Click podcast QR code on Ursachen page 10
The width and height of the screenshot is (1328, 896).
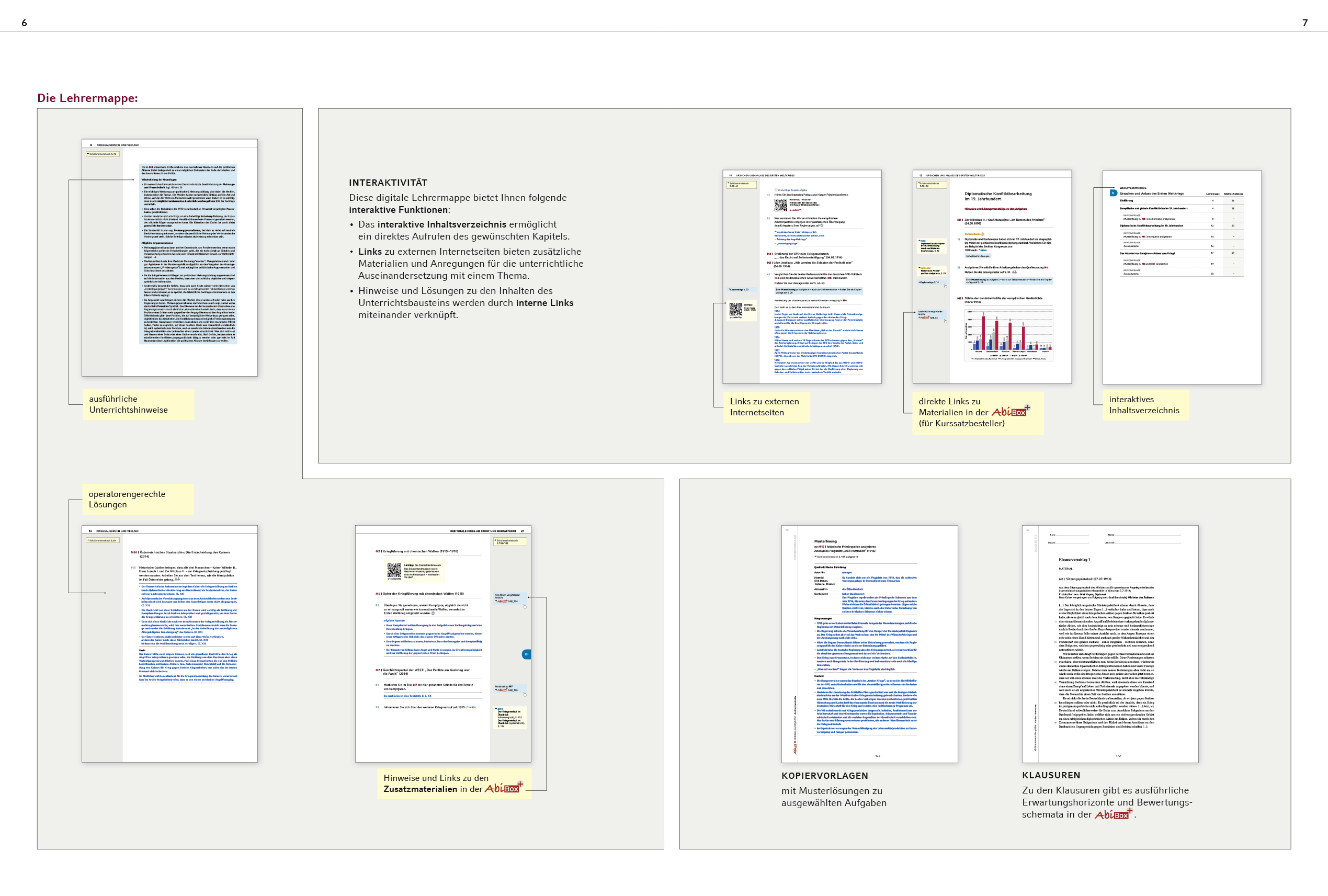[x=780, y=204]
